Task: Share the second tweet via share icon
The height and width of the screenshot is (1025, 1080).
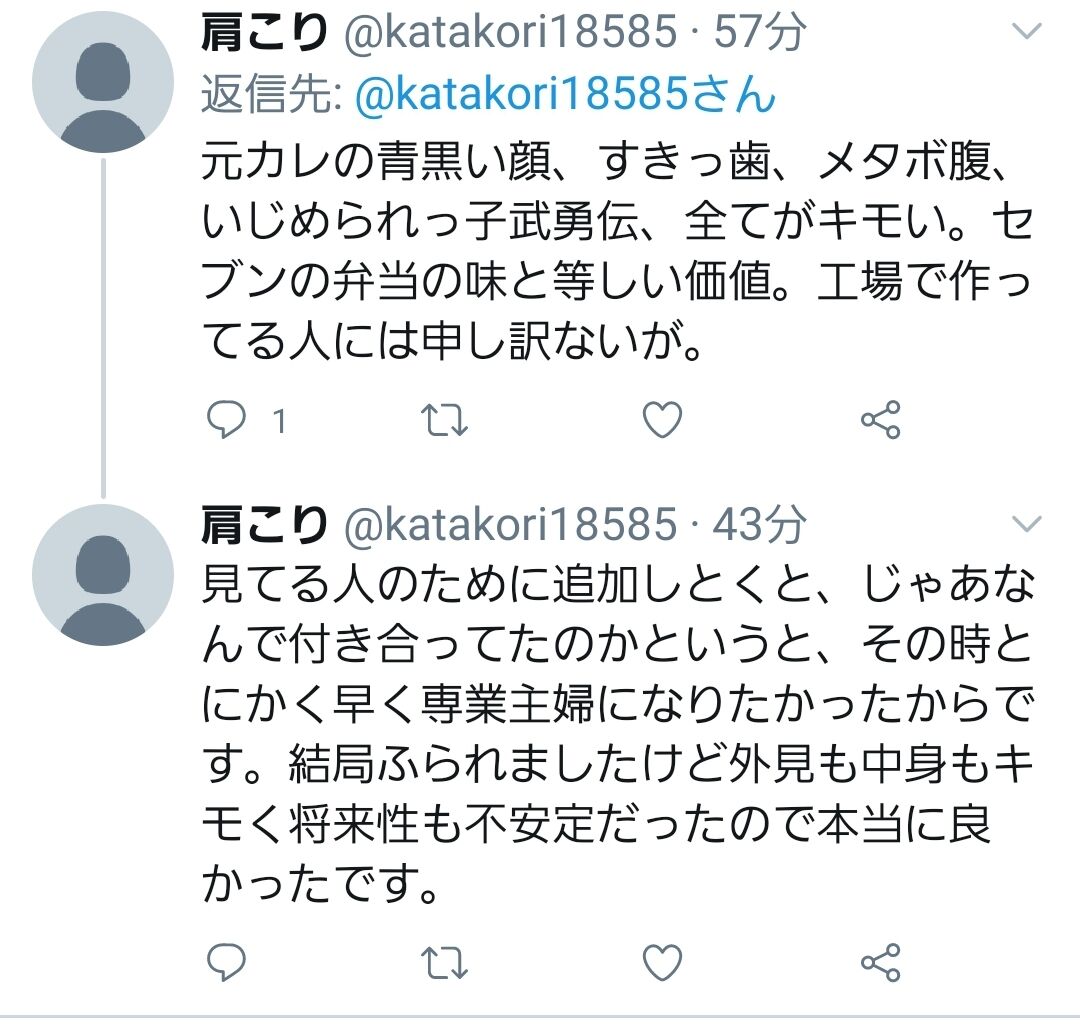Action: tap(880, 963)
